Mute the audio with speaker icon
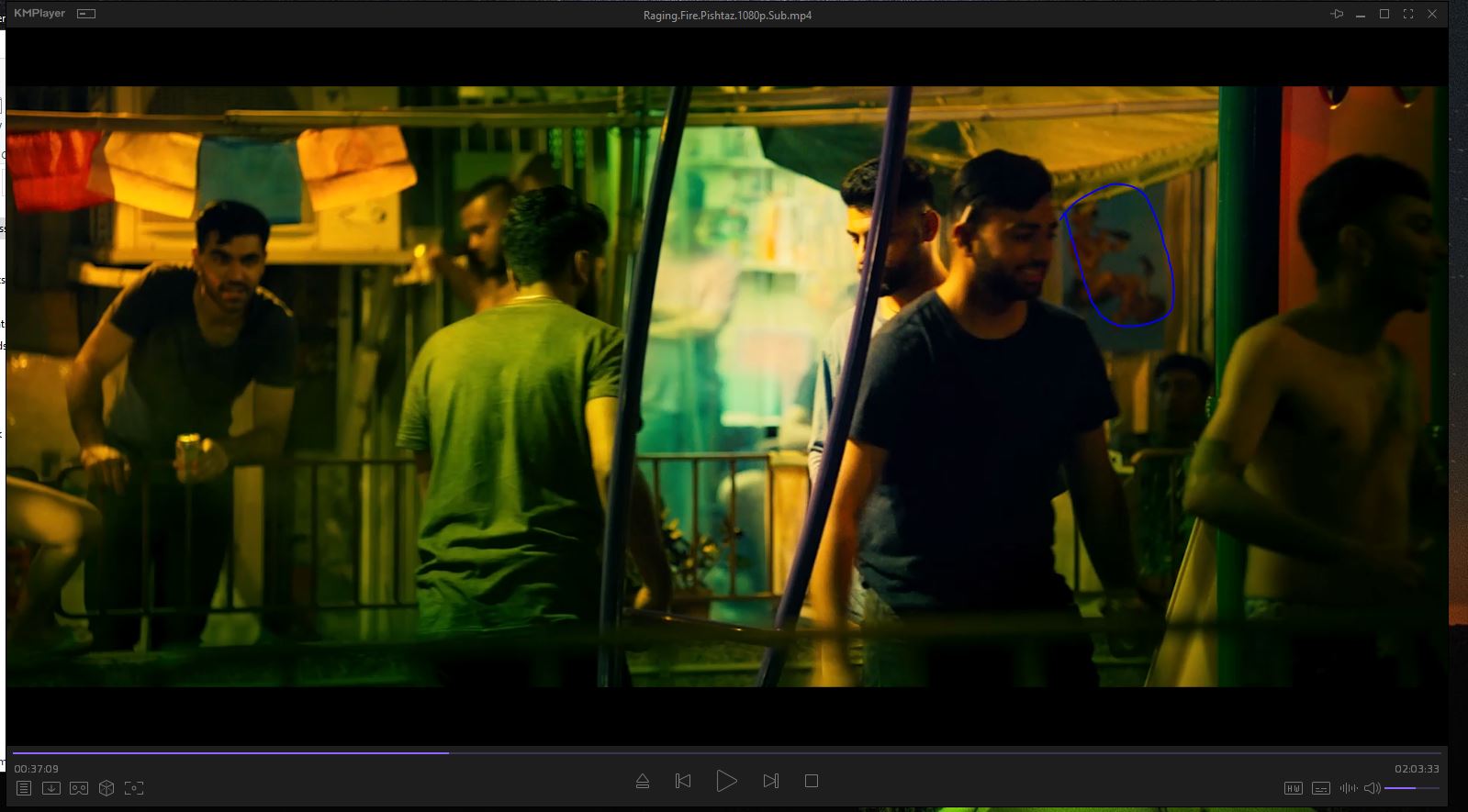1468x812 pixels. tap(1372, 788)
